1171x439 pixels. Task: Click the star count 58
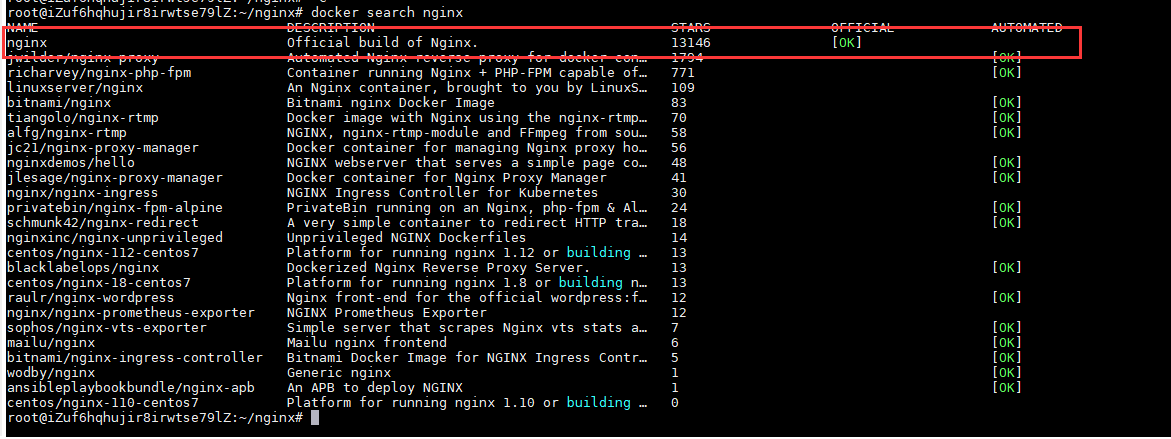pyautogui.click(x=679, y=132)
